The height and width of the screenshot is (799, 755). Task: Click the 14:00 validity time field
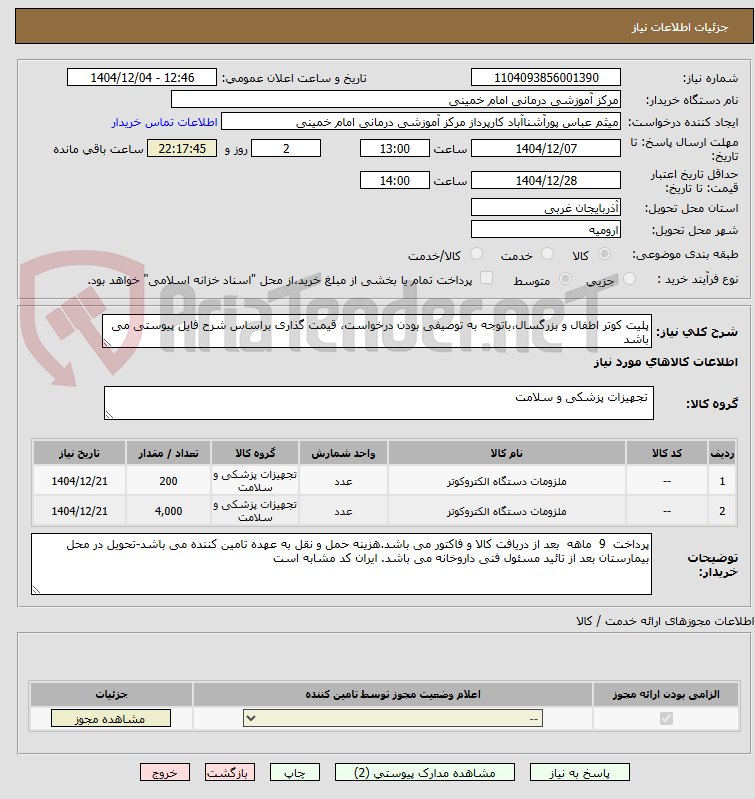(x=395, y=180)
